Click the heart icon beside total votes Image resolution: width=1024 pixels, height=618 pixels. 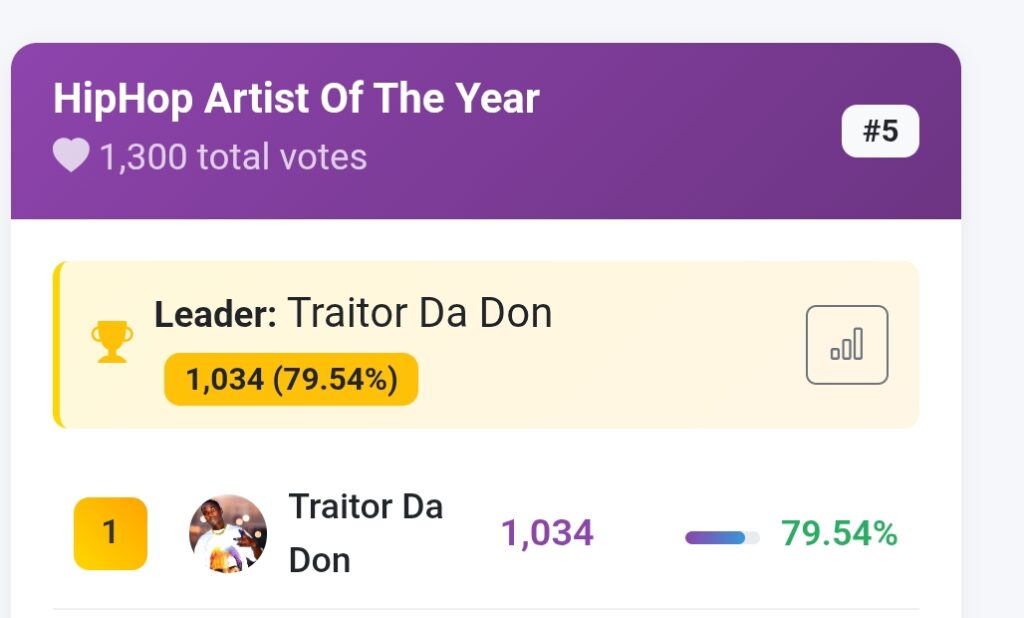pyautogui.click(x=71, y=156)
